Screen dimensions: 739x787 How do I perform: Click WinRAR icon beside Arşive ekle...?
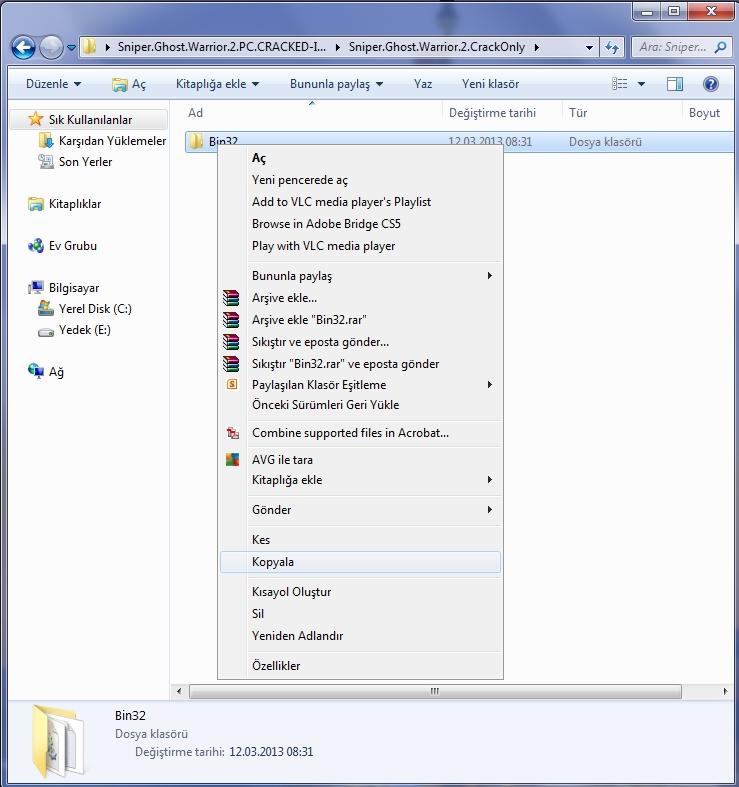[x=231, y=298]
